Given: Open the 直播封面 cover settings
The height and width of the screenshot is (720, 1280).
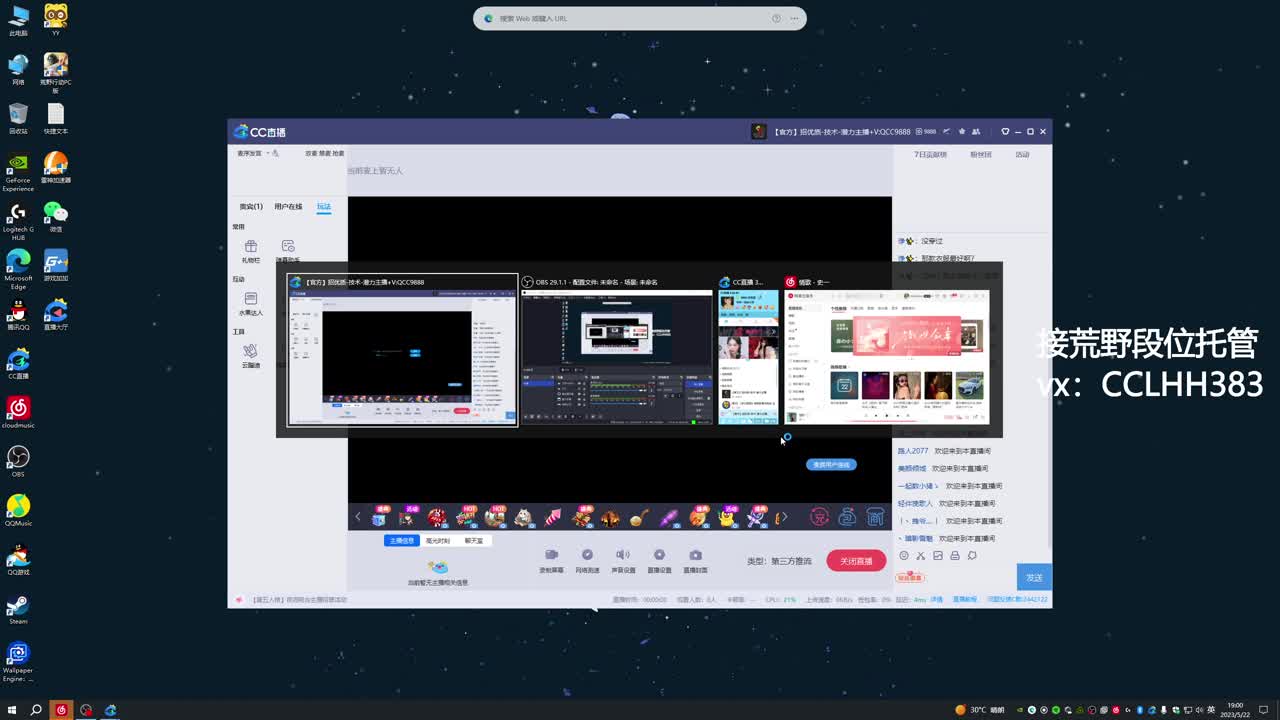Looking at the screenshot, I should 694,556.
